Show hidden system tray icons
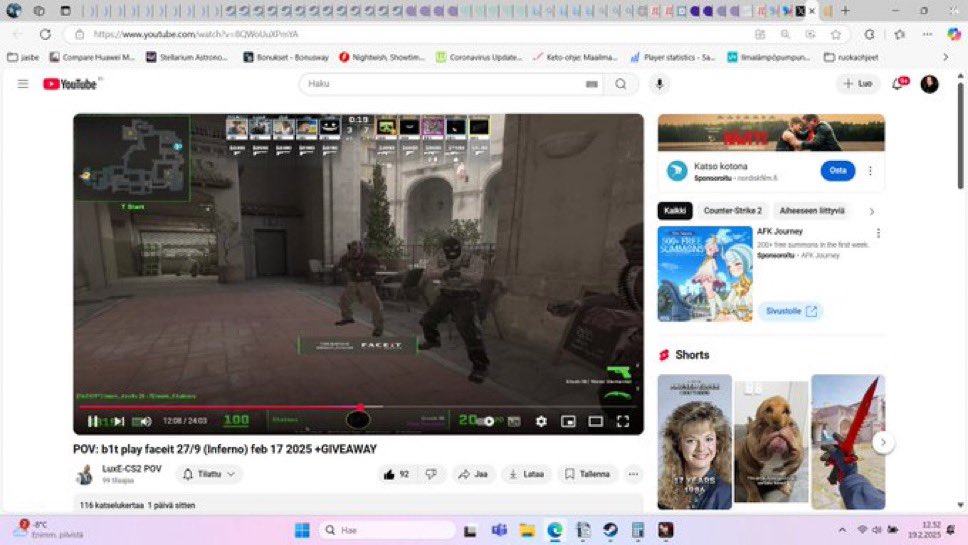 coord(842,530)
